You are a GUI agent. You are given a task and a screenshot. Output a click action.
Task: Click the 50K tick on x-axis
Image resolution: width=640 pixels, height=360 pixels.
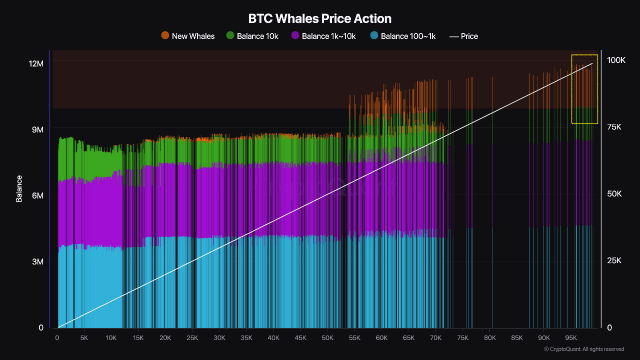(x=327, y=338)
